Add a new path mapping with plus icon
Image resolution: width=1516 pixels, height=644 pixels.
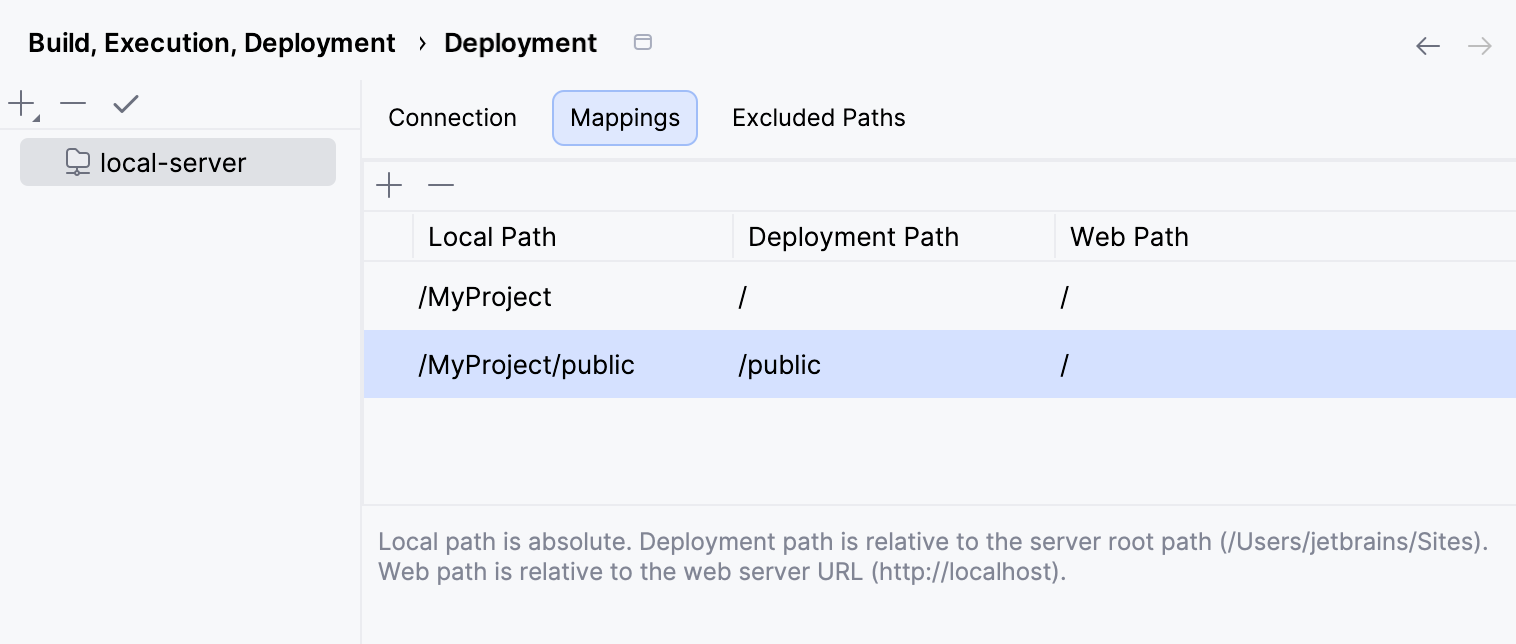click(388, 185)
